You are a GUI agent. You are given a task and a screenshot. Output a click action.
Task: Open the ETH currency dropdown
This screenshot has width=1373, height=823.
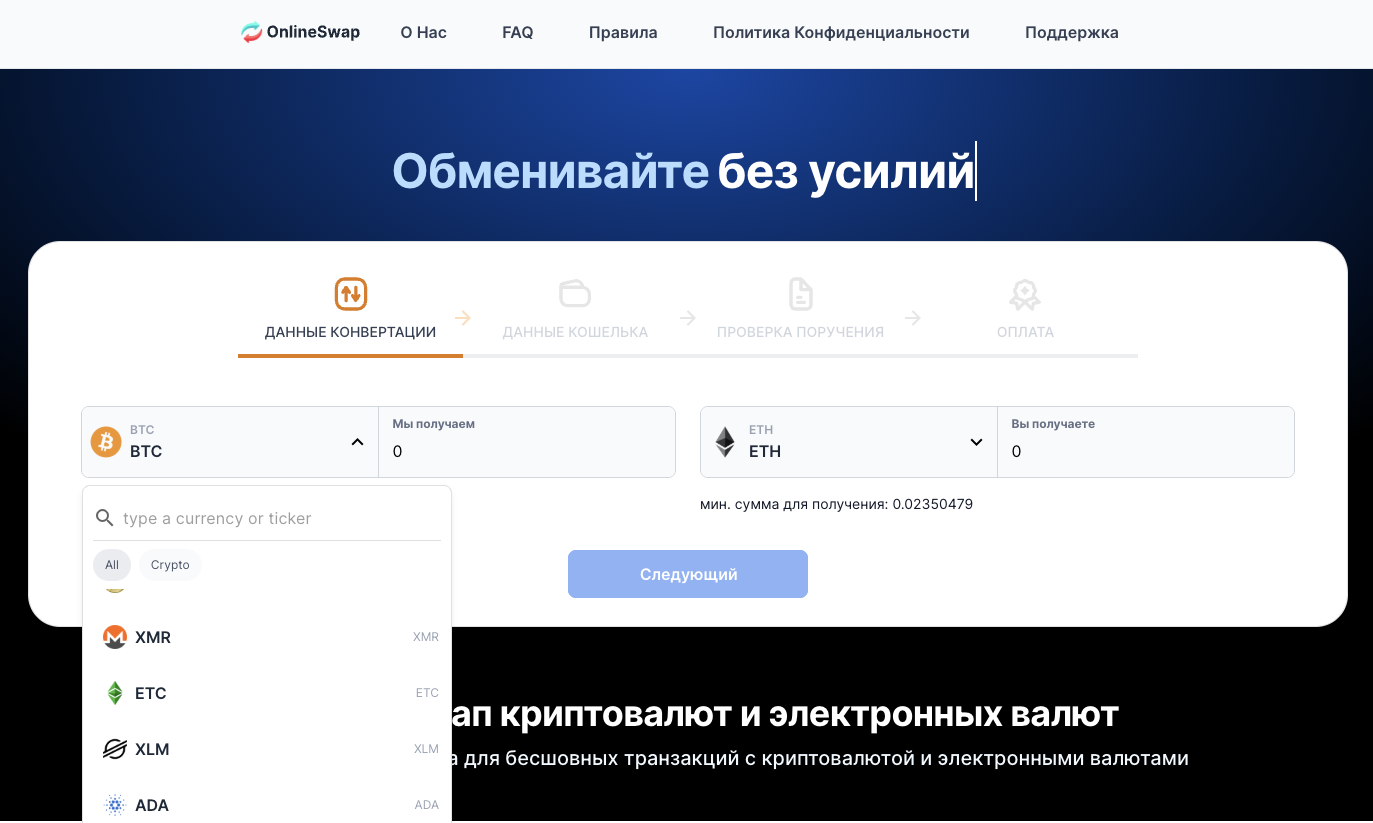pos(975,441)
